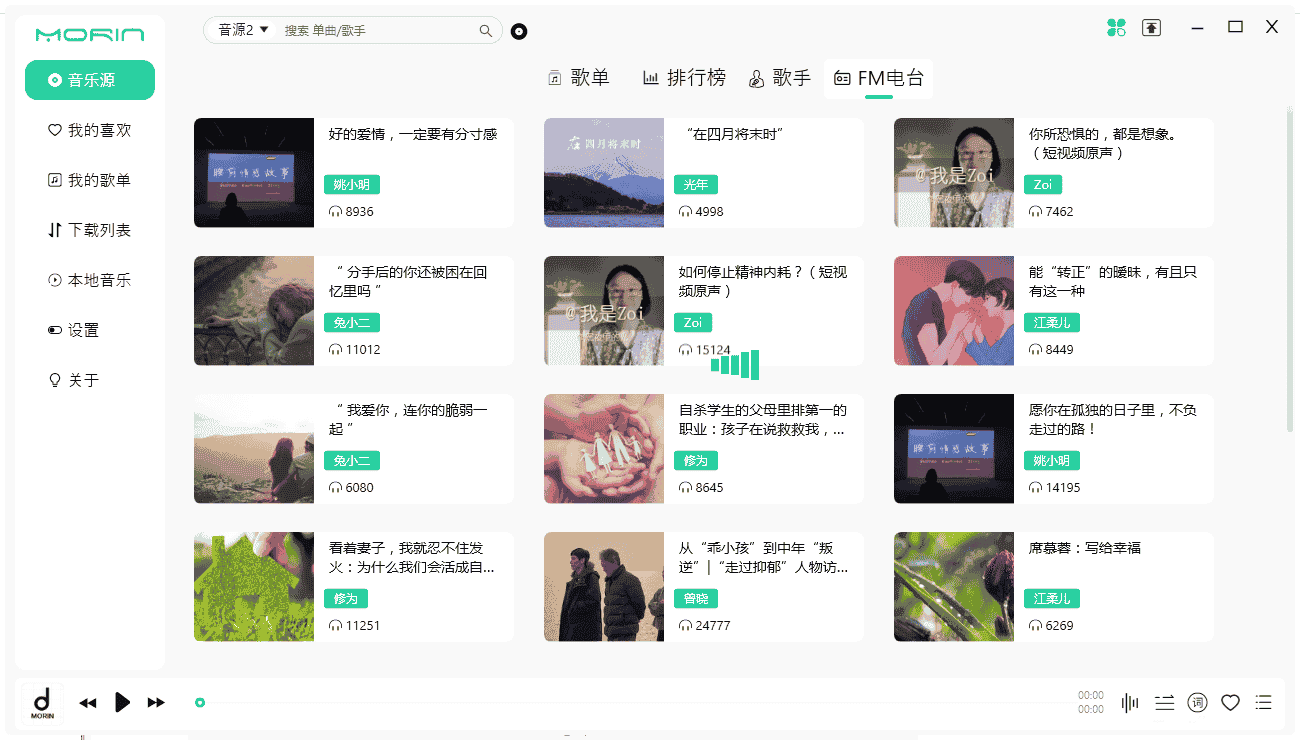Open thumbnail of “在四月将末时” station

604,173
